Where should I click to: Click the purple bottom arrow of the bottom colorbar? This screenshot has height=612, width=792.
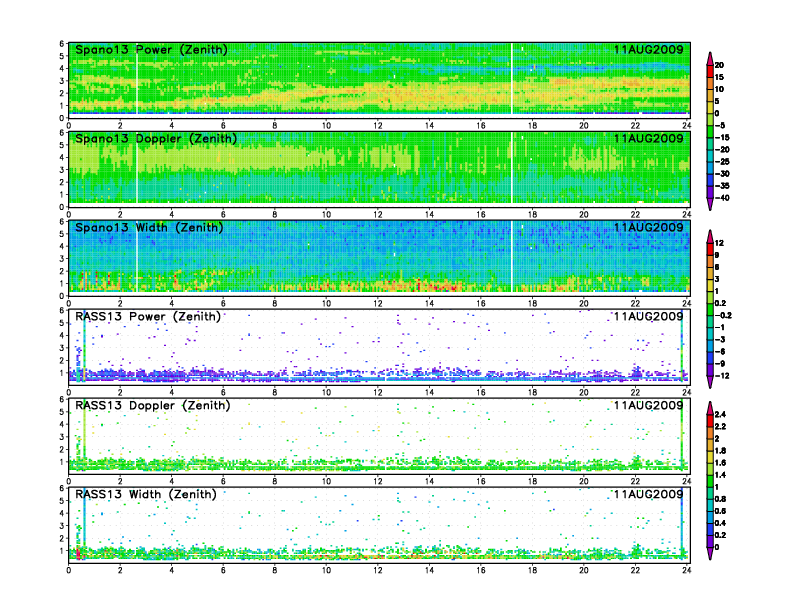coord(710,554)
